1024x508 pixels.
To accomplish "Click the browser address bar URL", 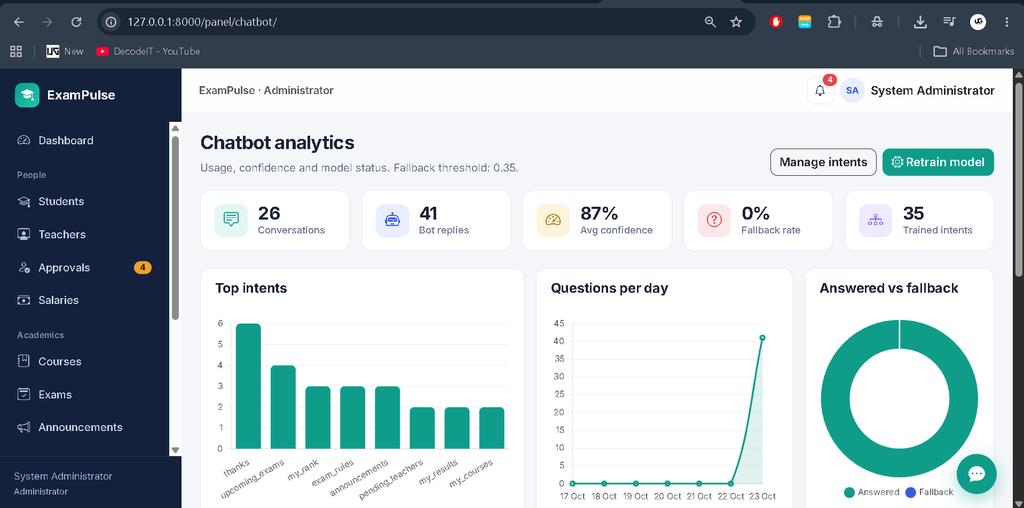I will click(202, 22).
